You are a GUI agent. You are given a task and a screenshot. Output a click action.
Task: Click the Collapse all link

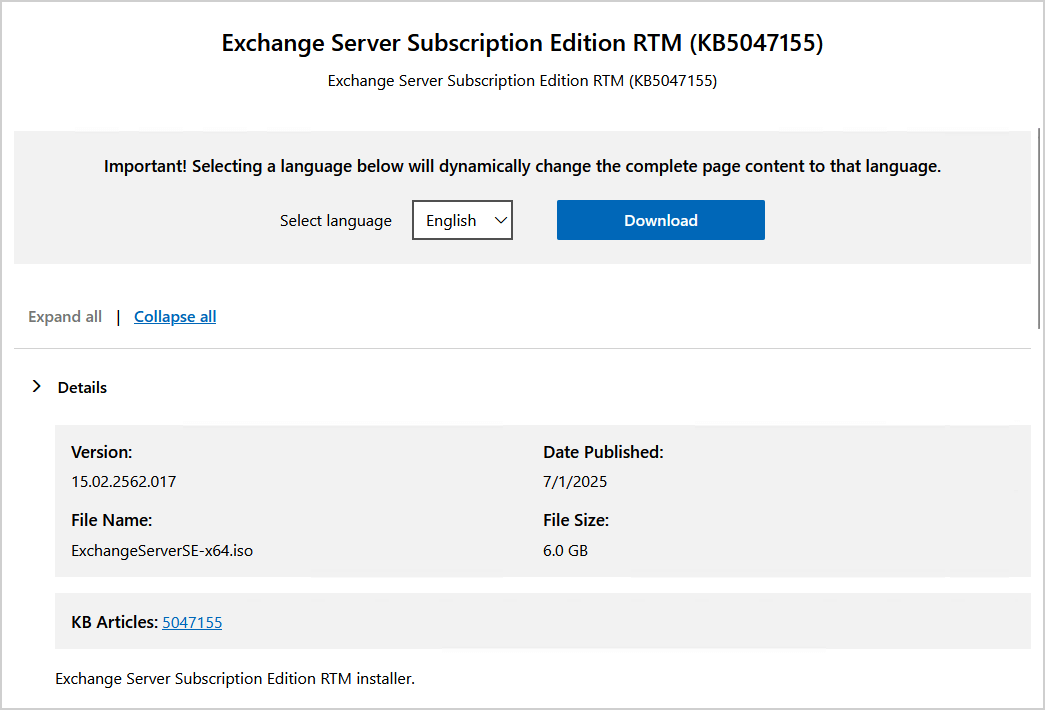pyautogui.click(x=174, y=316)
